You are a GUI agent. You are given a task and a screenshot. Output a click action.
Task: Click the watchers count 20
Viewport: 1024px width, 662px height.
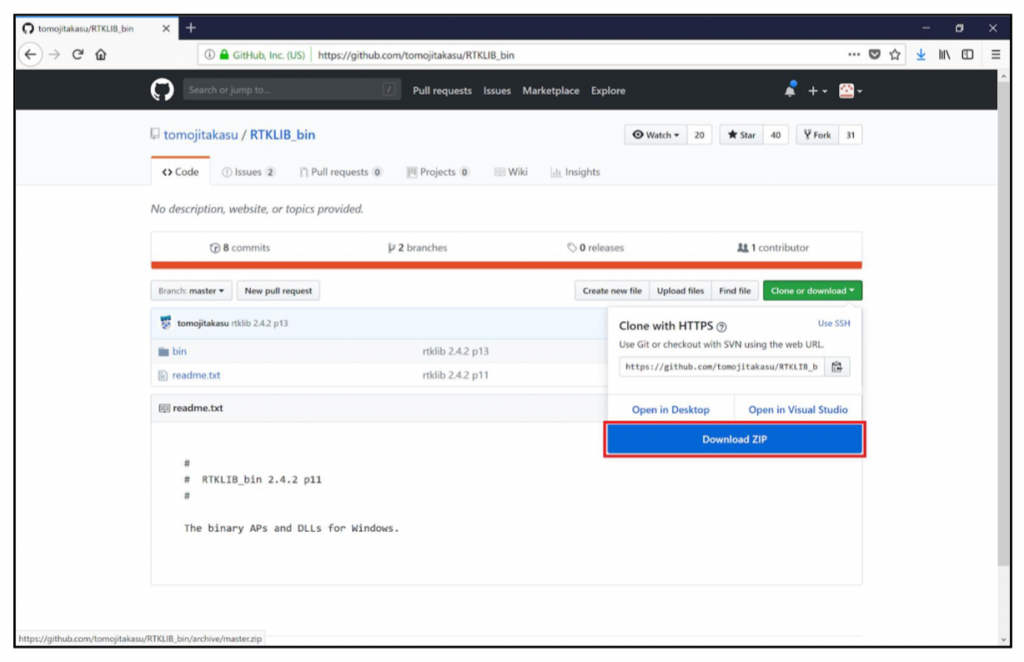699,135
